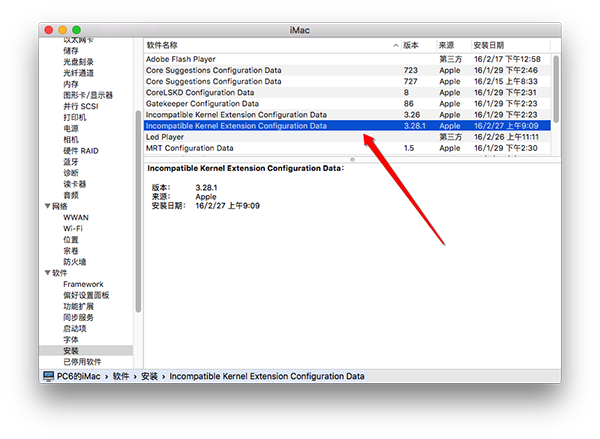Select the Gatekeeper Configuration Data row
This screenshot has width=600, height=439.
(347, 103)
